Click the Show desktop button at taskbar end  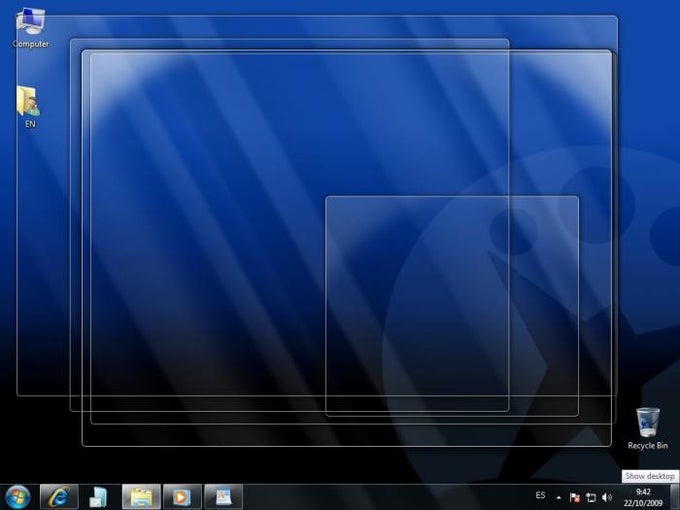pyautogui.click(x=677, y=497)
